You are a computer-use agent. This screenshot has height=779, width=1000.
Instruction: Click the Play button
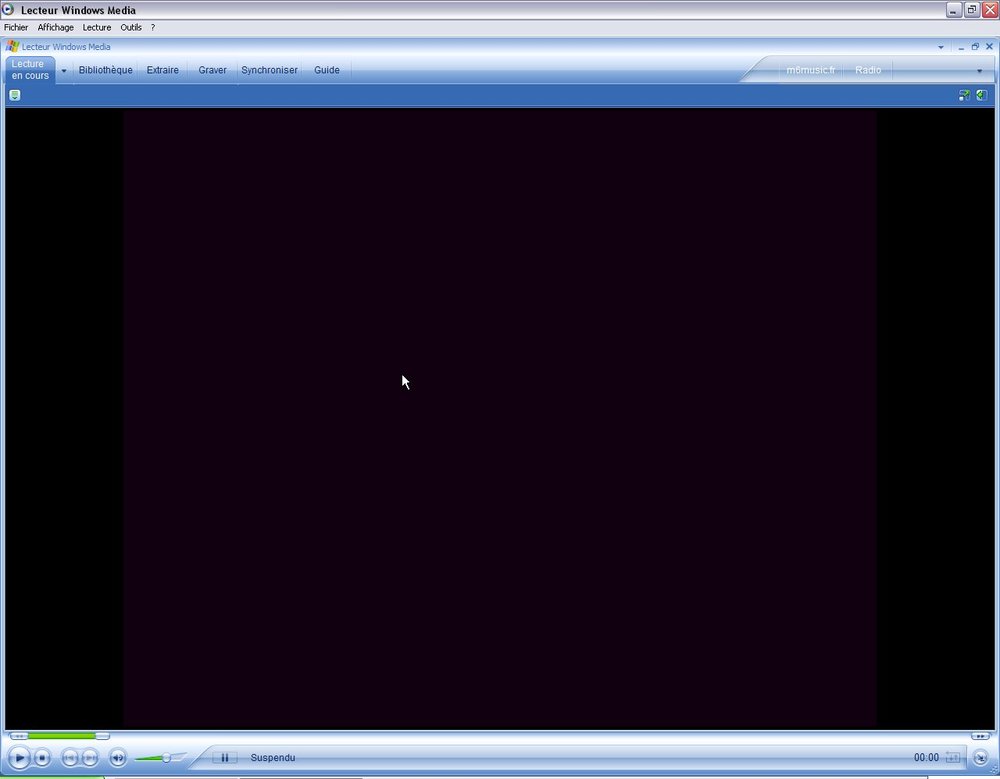pos(20,758)
